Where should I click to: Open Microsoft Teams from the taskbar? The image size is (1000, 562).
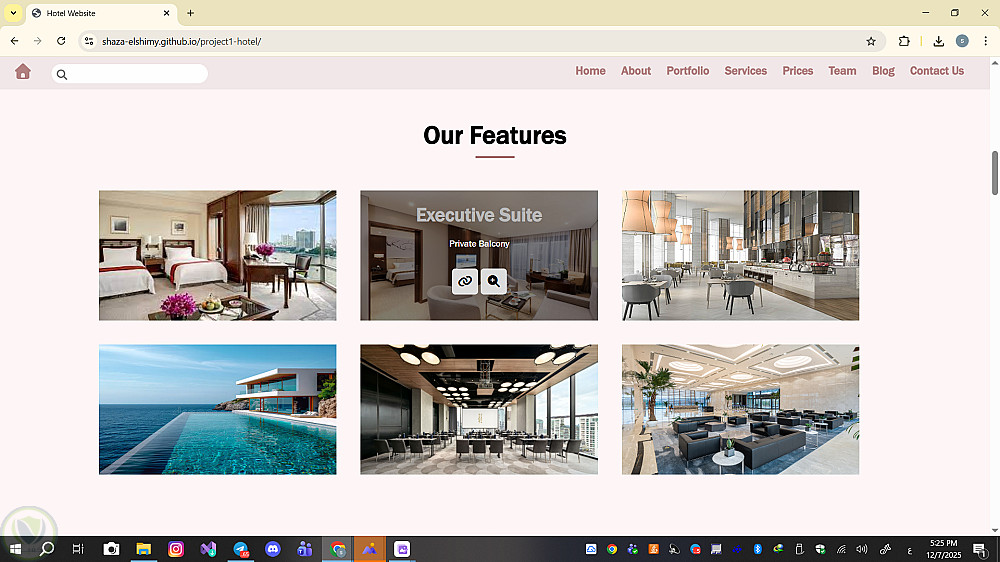click(305, 549)
